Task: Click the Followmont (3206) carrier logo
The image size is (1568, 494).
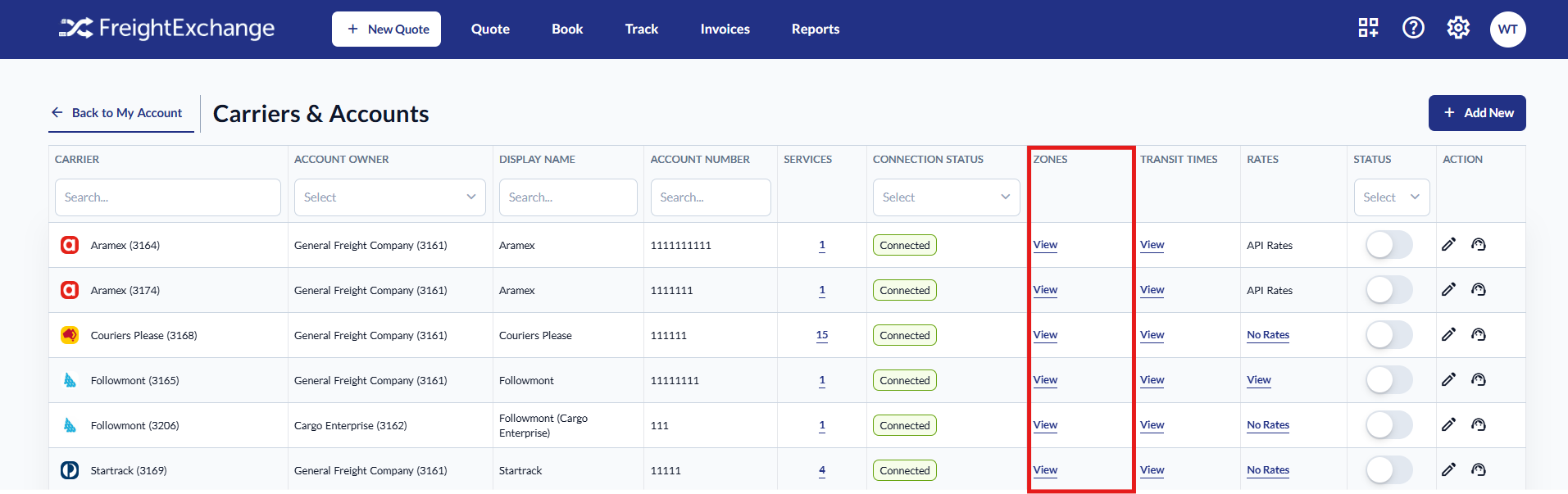Action: click(x=70, y=425)
